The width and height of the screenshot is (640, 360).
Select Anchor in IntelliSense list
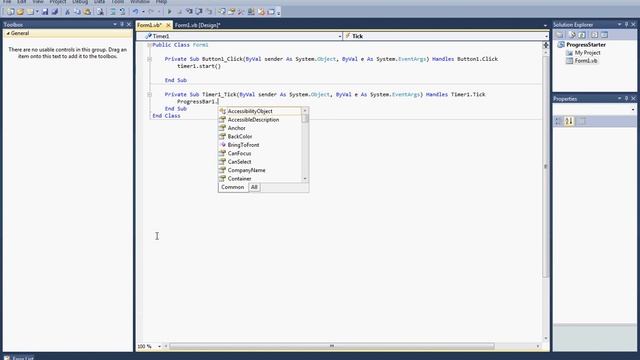pos(260,128)
